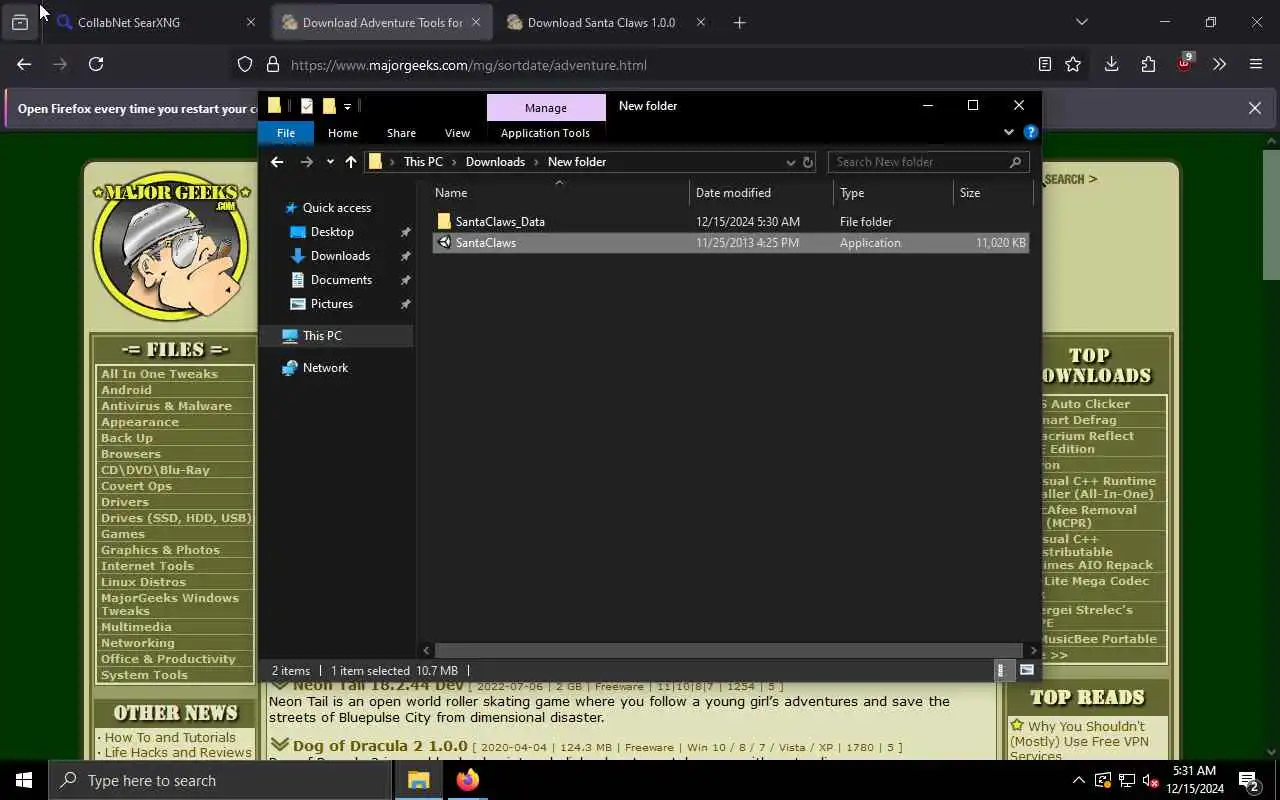Switch to large icons view in status bar
Image resolution: width=1280 pixels, height=800 pixels.
click(x=1027, y=671)
